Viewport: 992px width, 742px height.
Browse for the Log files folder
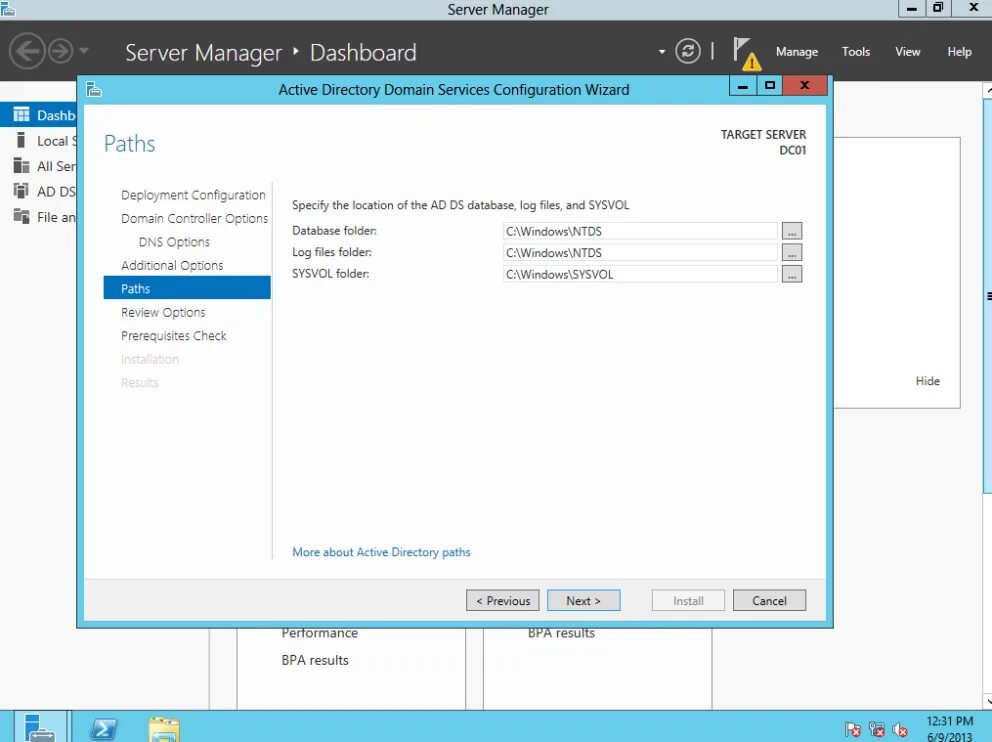pyautogui.click(x=791, y=252)
